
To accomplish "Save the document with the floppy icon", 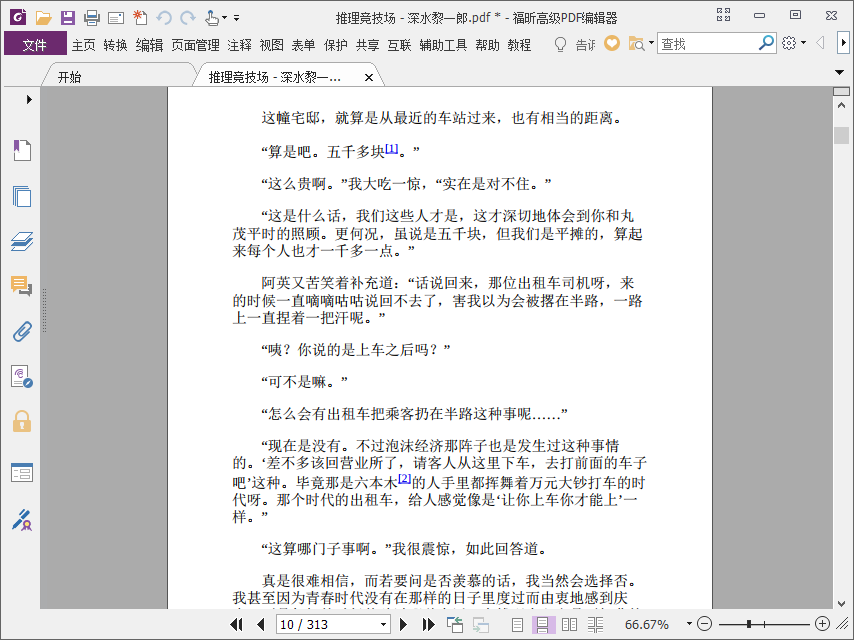I will [x=68, y=18].
